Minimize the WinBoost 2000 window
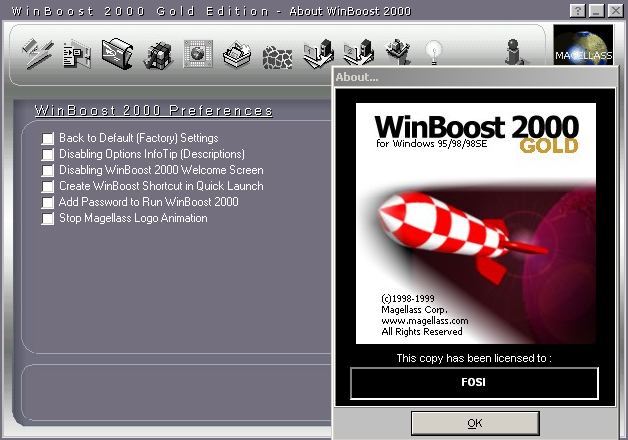 pos(596,10)
